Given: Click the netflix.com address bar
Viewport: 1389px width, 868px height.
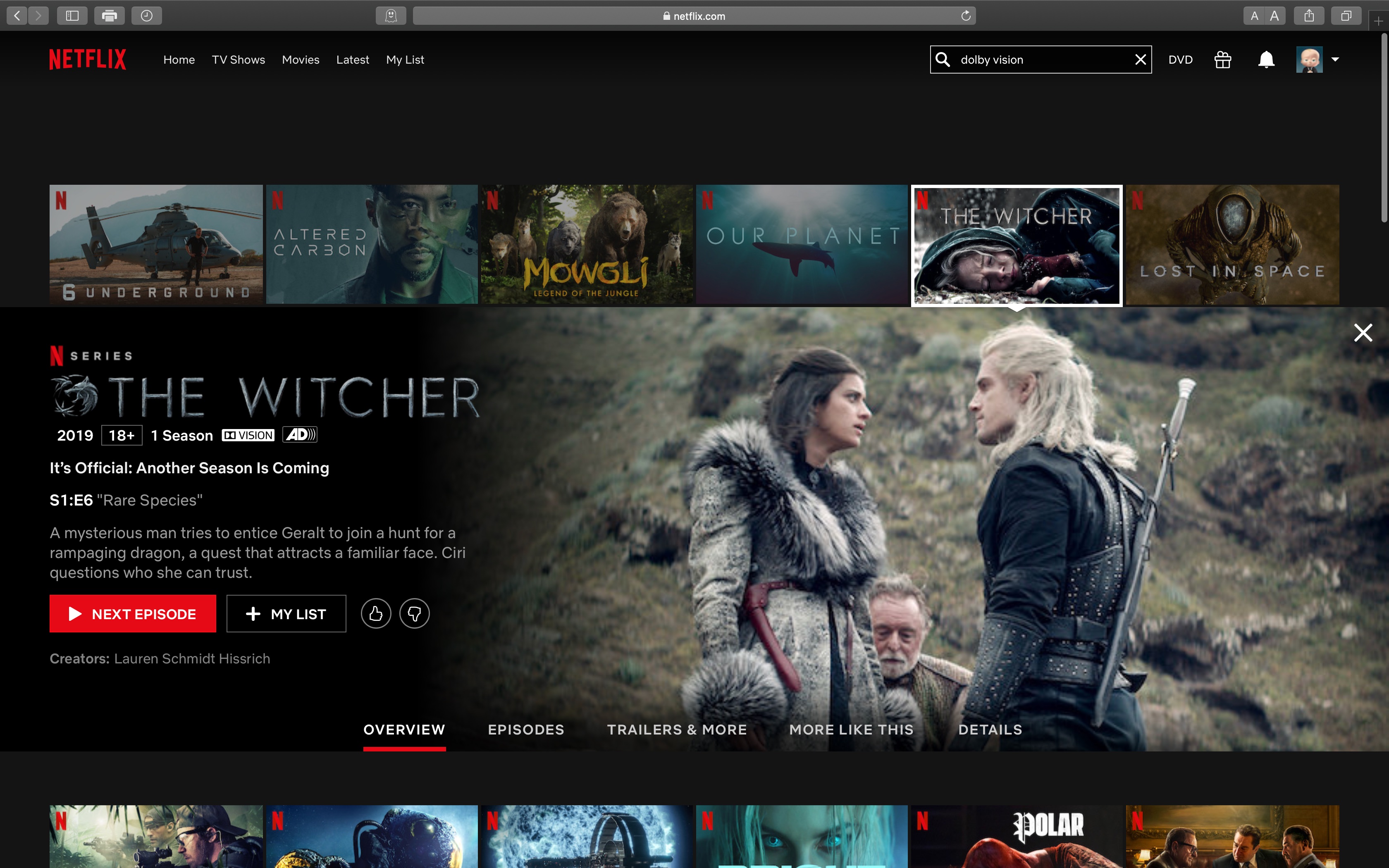Looking at the screenshot, I should [694, 16].
